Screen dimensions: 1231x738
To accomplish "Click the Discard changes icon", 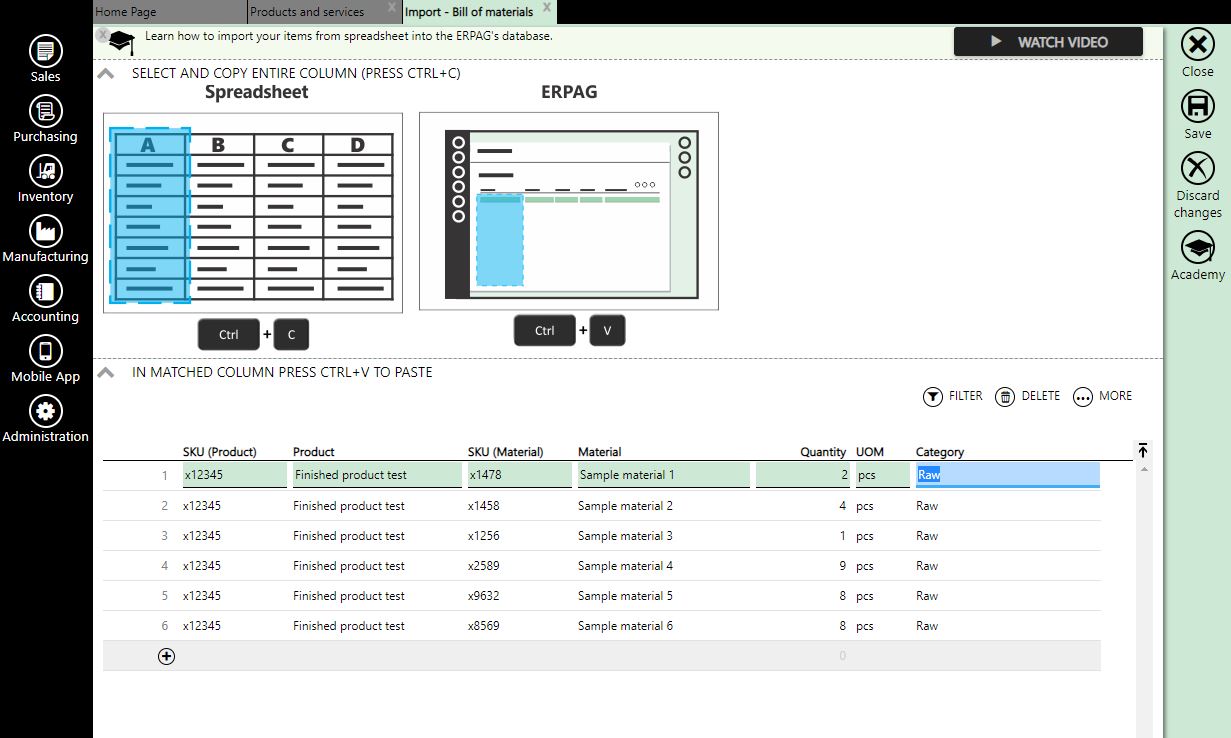I will [x=1197, y=168].
